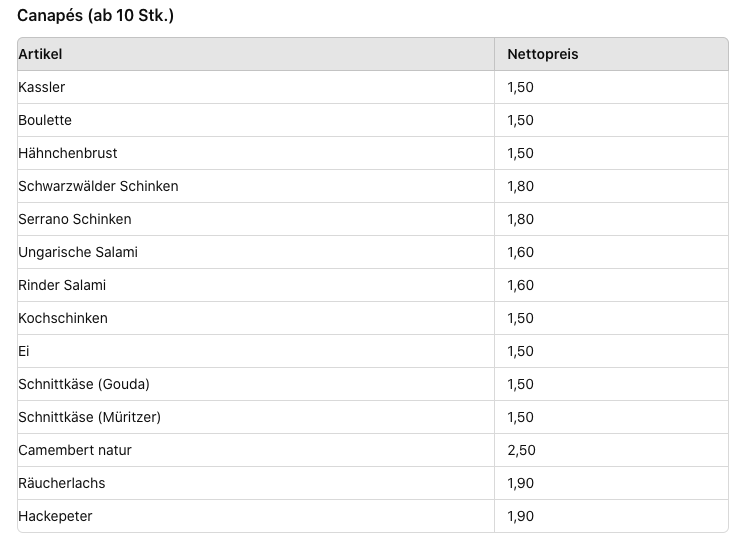
Task: Select the Serrano Schinken entry
Action: (x=75, y=219)
